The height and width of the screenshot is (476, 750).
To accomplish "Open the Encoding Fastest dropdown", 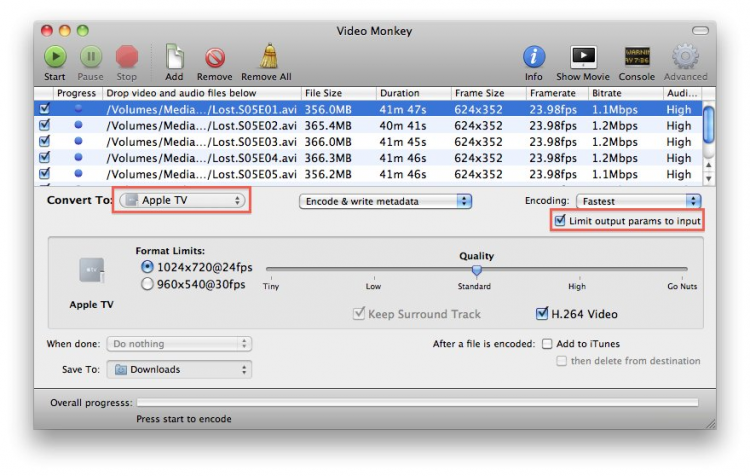I will click(639, 201).
